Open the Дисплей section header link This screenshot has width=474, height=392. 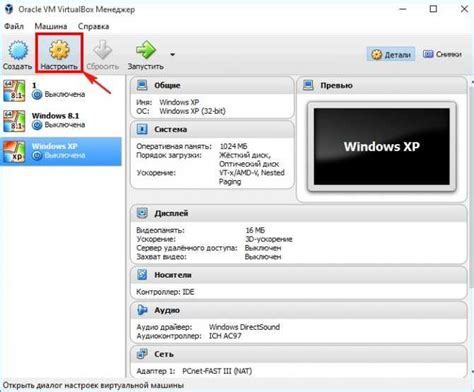click(x=171, y=213)
